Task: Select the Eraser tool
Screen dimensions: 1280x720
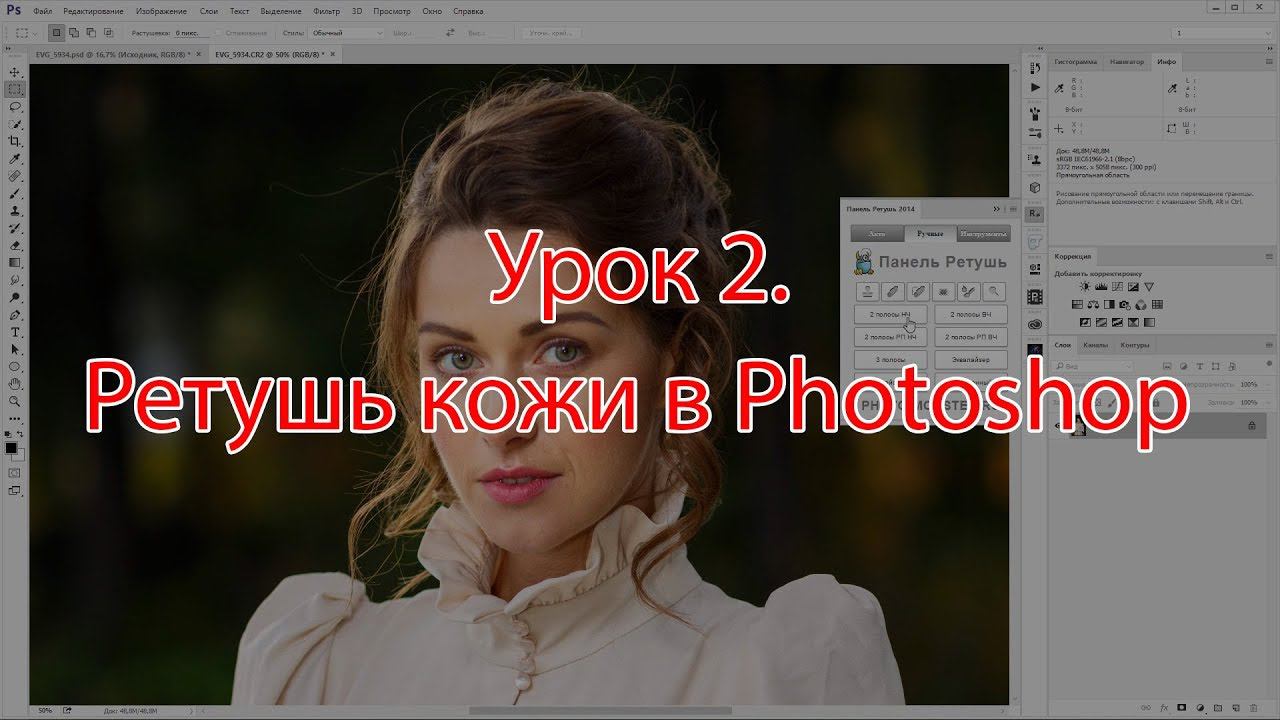Action: click(15, 245)
